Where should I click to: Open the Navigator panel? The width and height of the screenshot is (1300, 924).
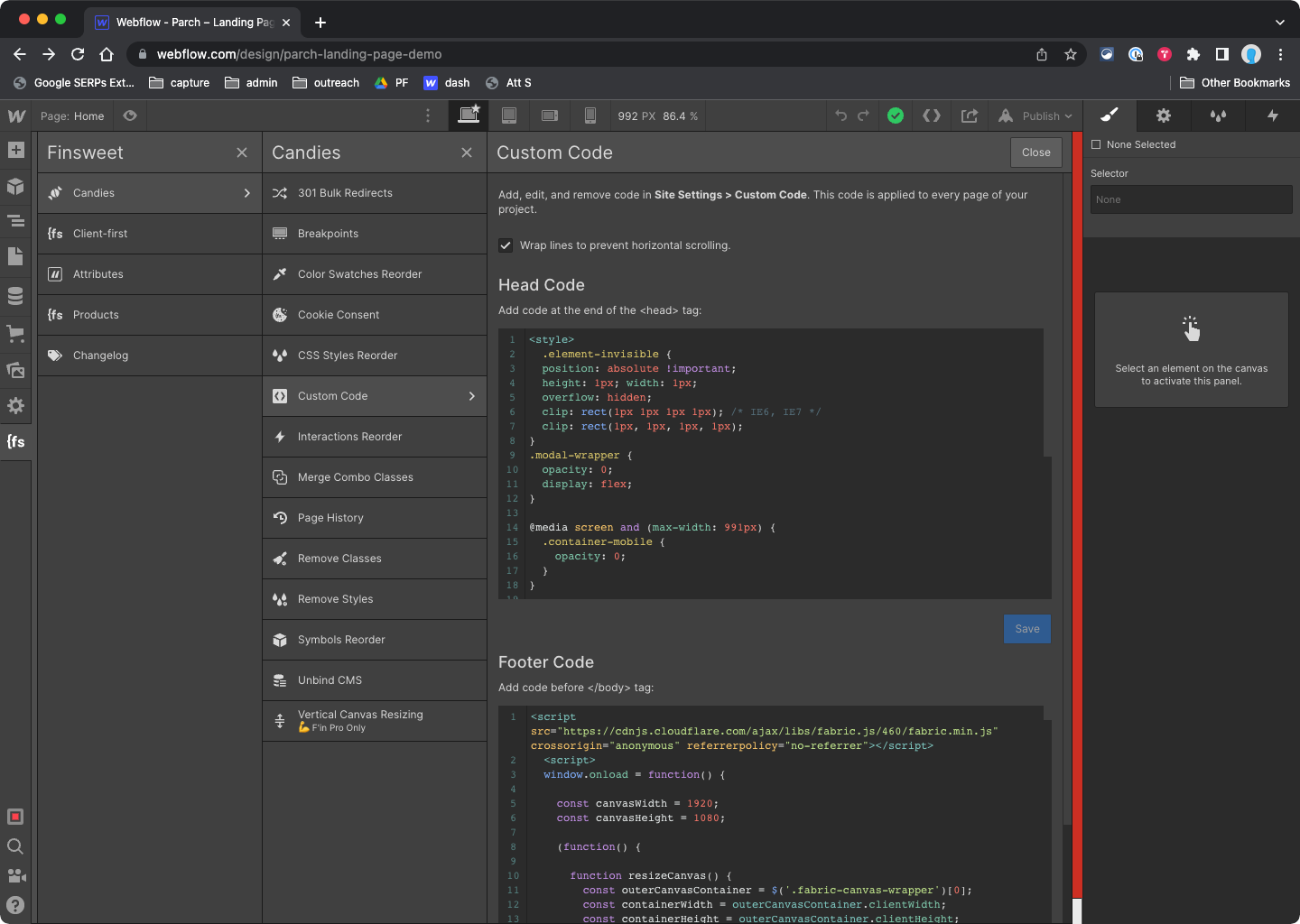(x=15, y=221)
